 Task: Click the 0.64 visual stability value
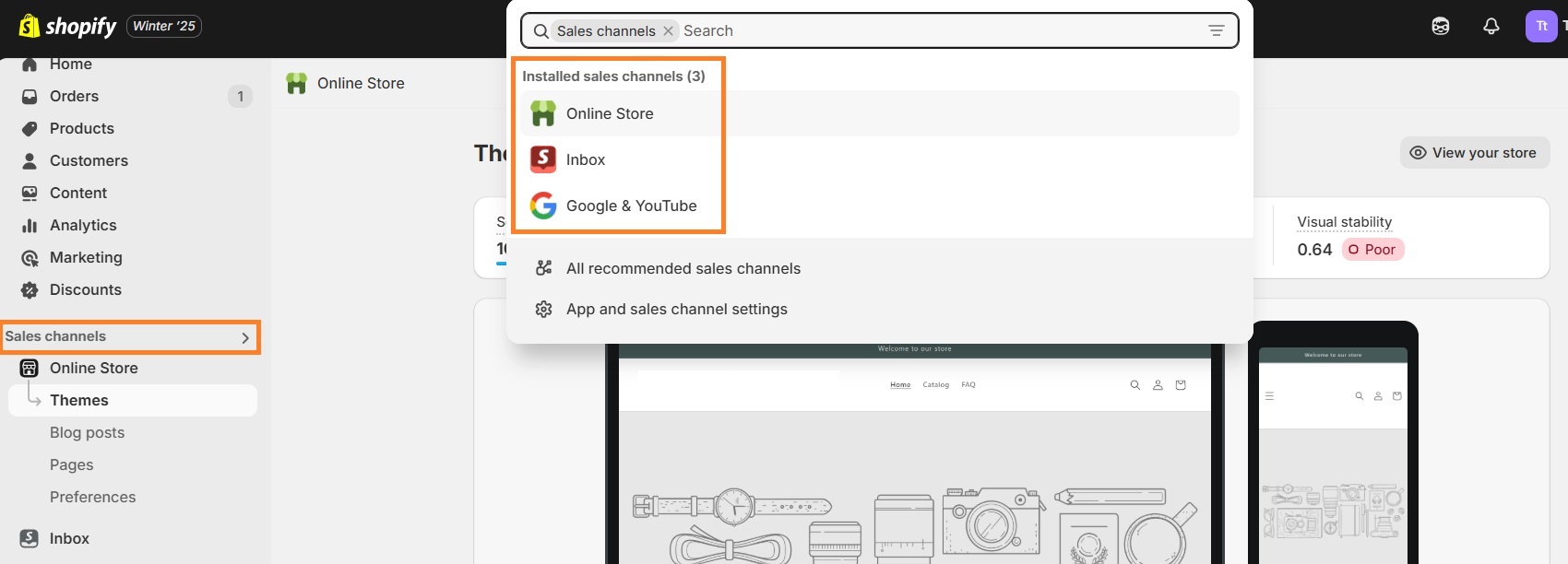(1314, 250)
